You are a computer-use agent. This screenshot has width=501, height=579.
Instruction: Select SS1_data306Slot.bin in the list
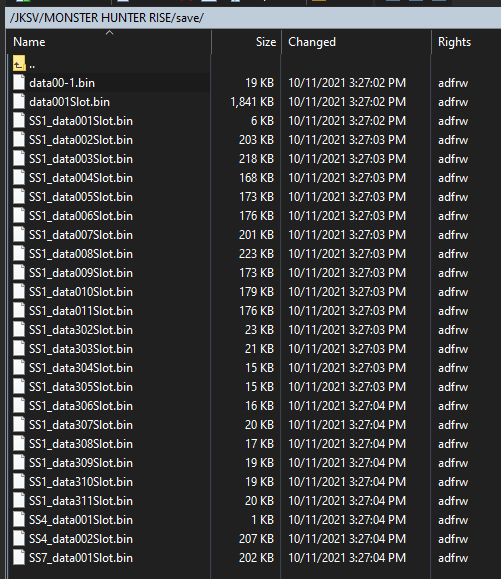[81, 406]
